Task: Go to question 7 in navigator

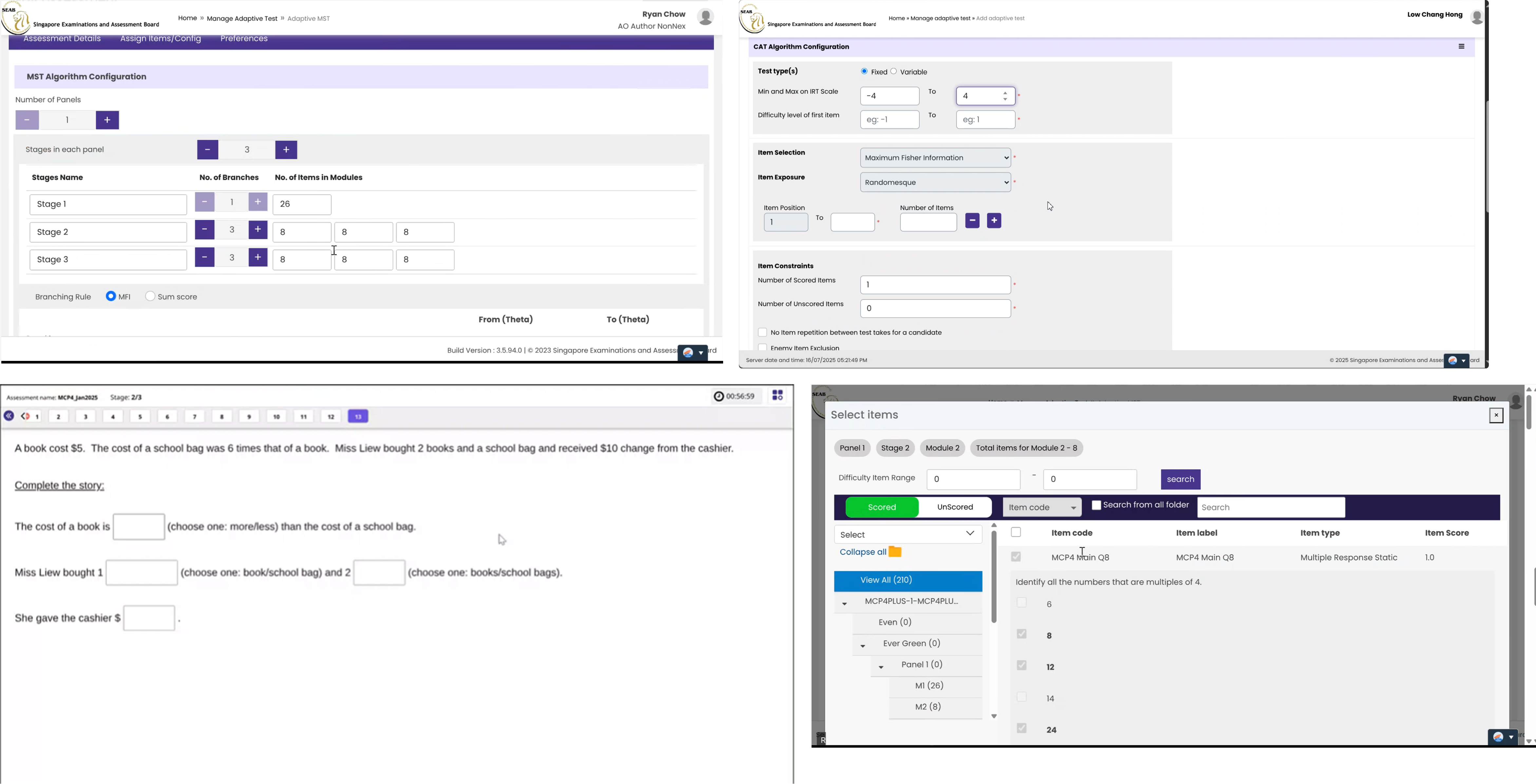Action: click(x=195, y=417)
